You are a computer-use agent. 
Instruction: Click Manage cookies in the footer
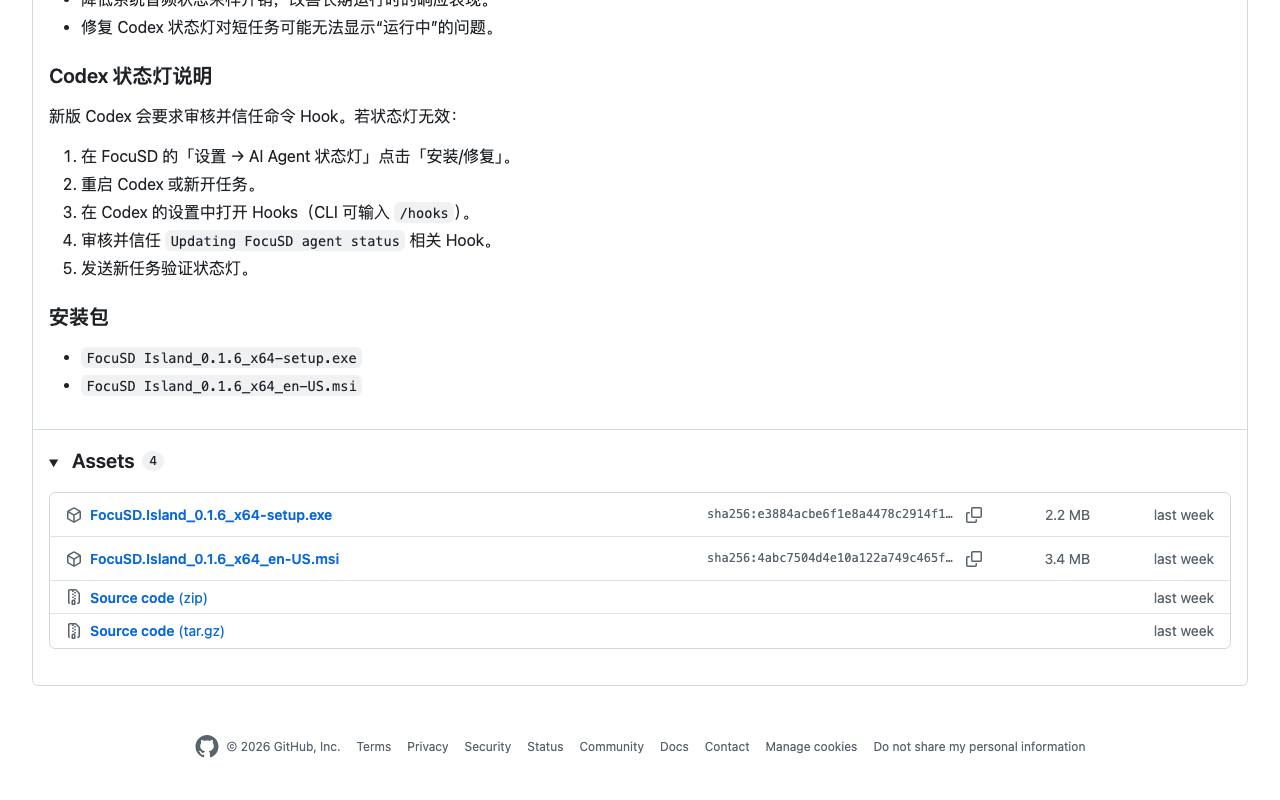point(811,747)
